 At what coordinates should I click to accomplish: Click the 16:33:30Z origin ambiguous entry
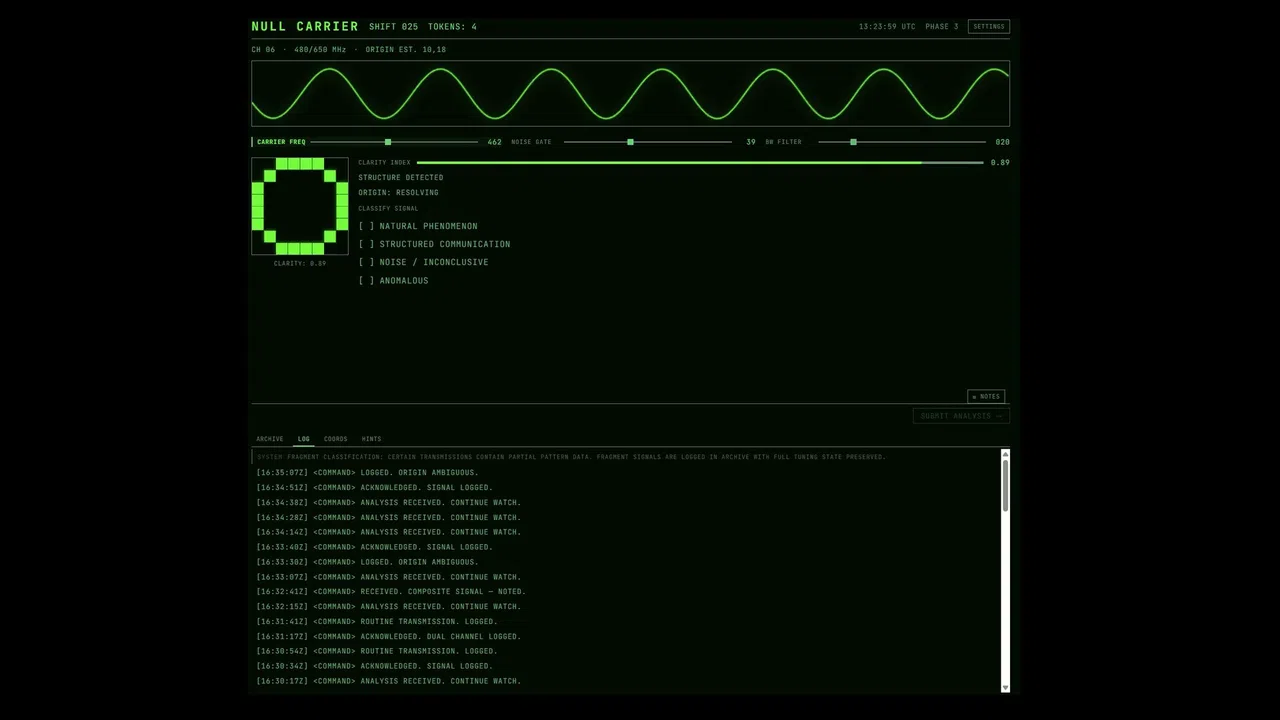[367, 562]
